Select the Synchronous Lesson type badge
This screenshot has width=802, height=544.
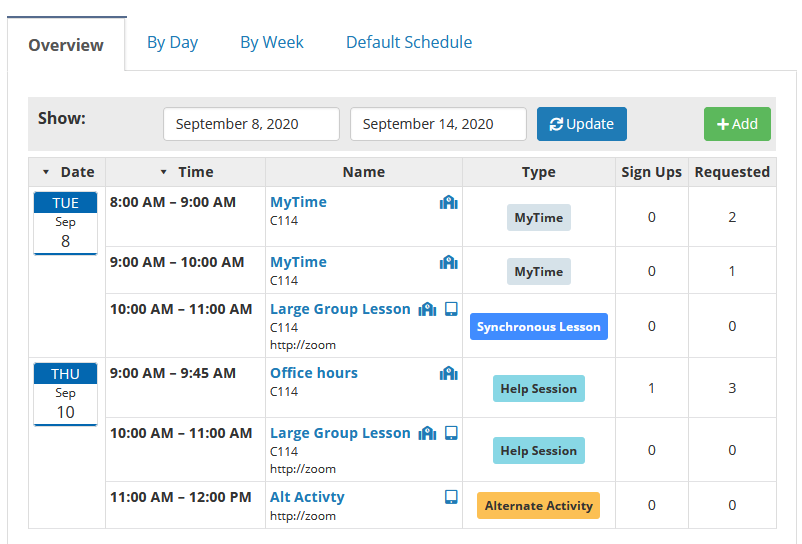pyautogui.click(x=539, y=327)
